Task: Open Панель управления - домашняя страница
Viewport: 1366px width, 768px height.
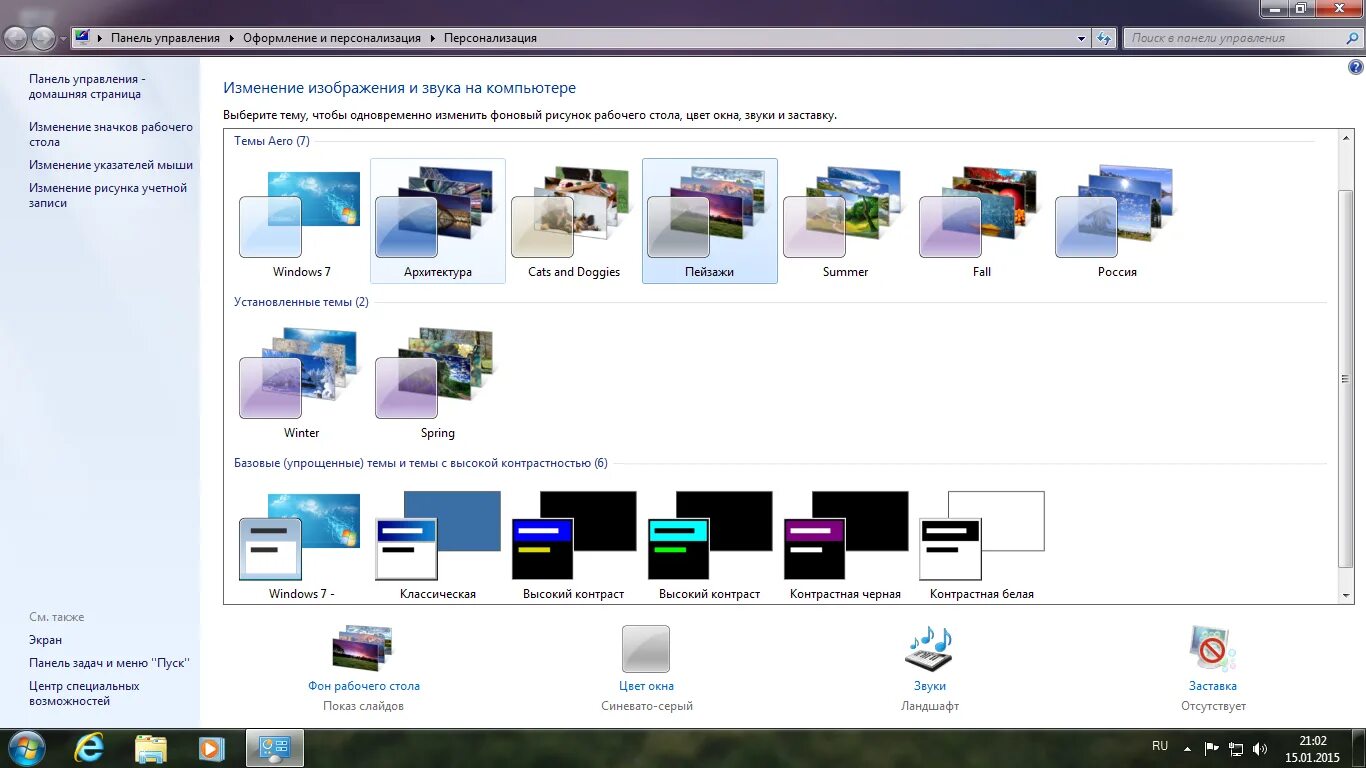Action: (87, 87)
